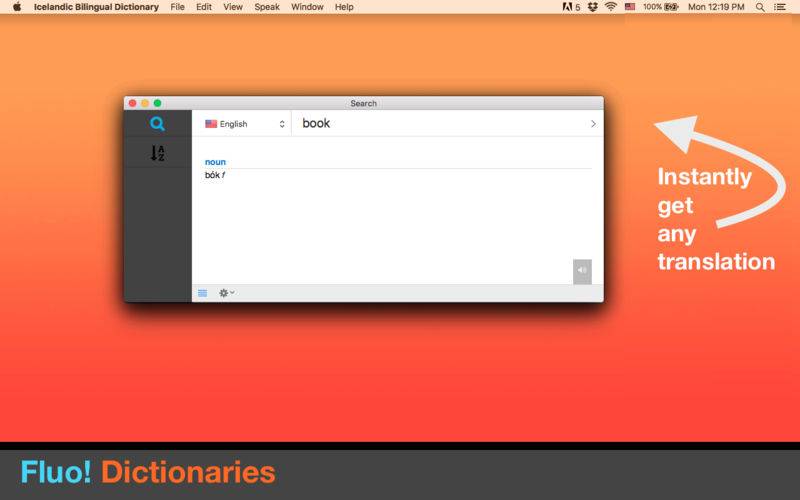Open the View menu
This screenshot has height=500, width=800.
click(233, 7)
